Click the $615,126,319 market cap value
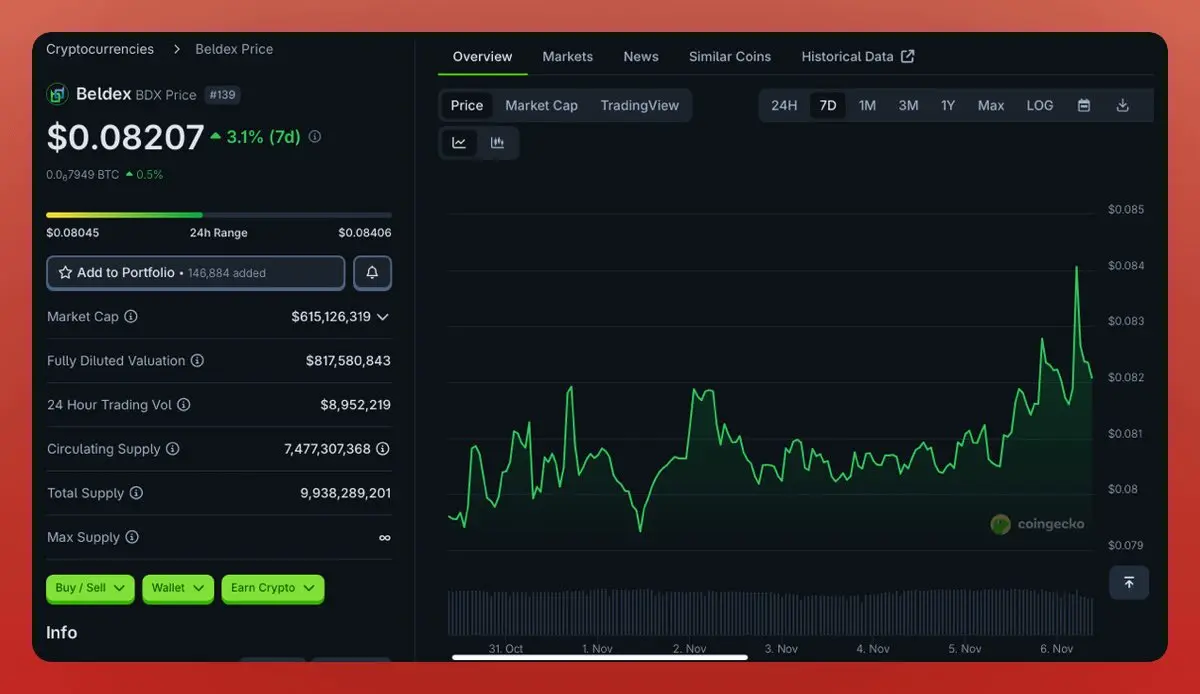This screenshot has width=1200, height=694. click(x=331, y=316)
